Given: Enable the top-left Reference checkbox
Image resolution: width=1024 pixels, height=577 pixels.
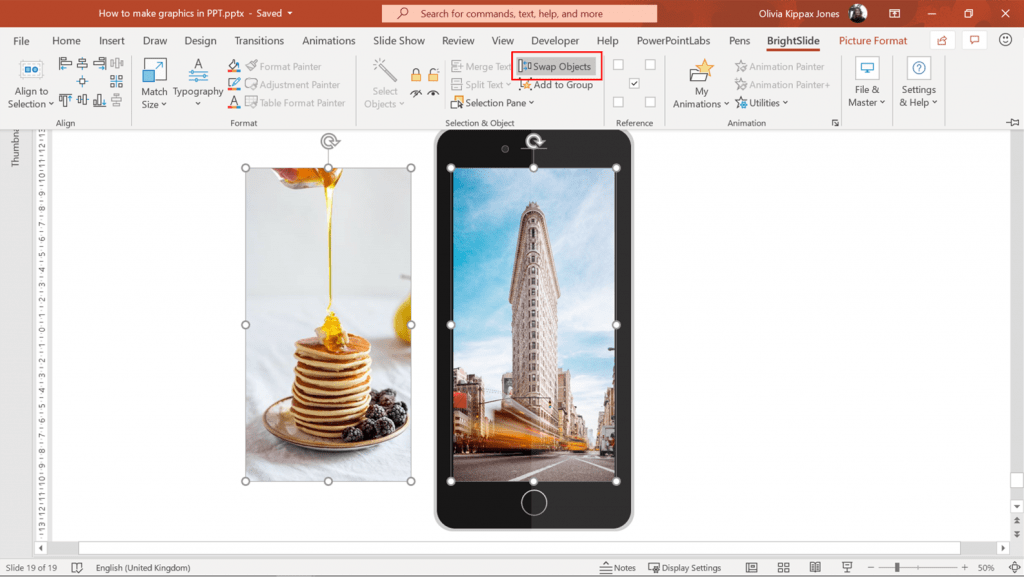Looking at the screenshot, I should click(618, 64).
